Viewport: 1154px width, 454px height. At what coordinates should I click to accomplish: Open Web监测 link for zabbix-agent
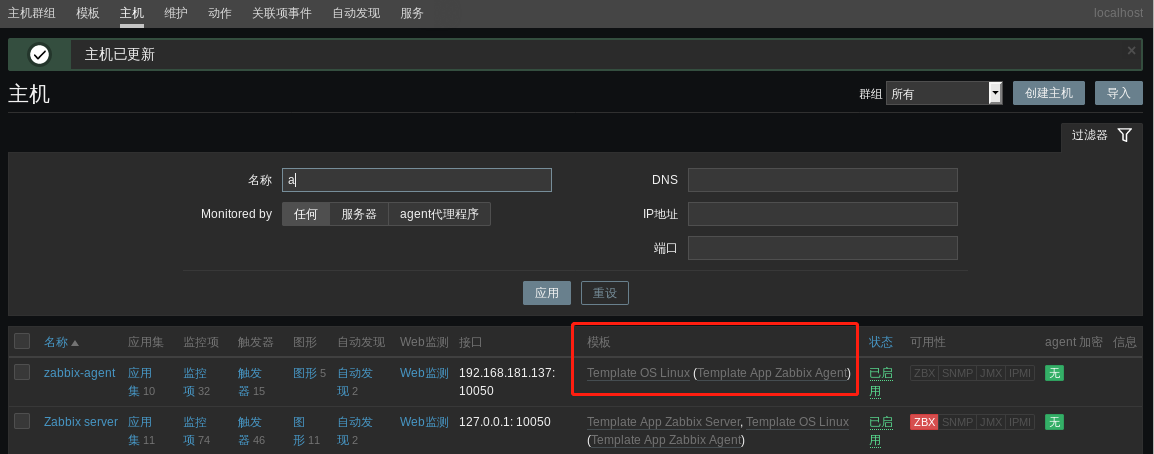pyautogui.click(x=424, y=373)
